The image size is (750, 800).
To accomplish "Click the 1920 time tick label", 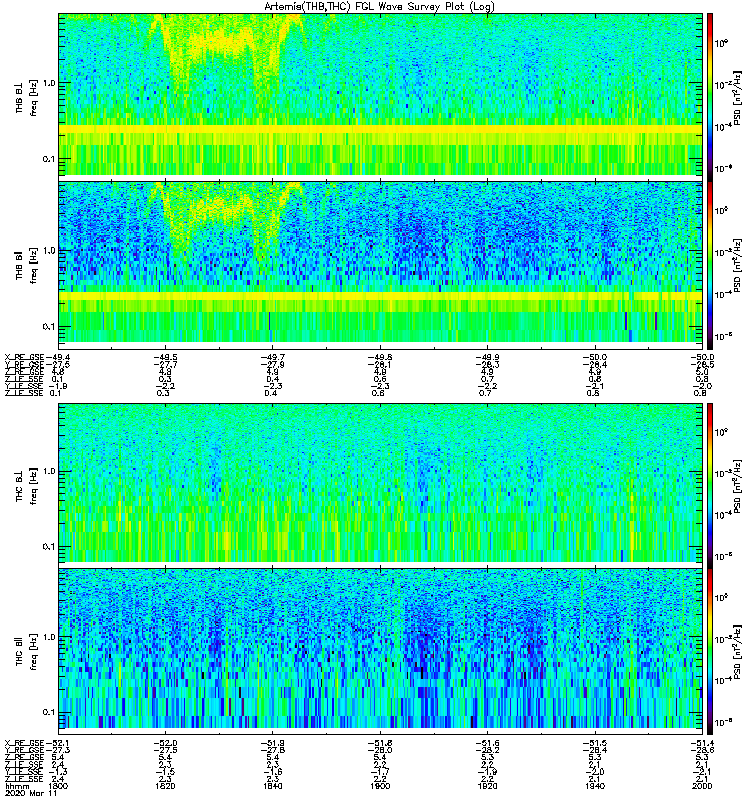I will click(x=487, y=786).
